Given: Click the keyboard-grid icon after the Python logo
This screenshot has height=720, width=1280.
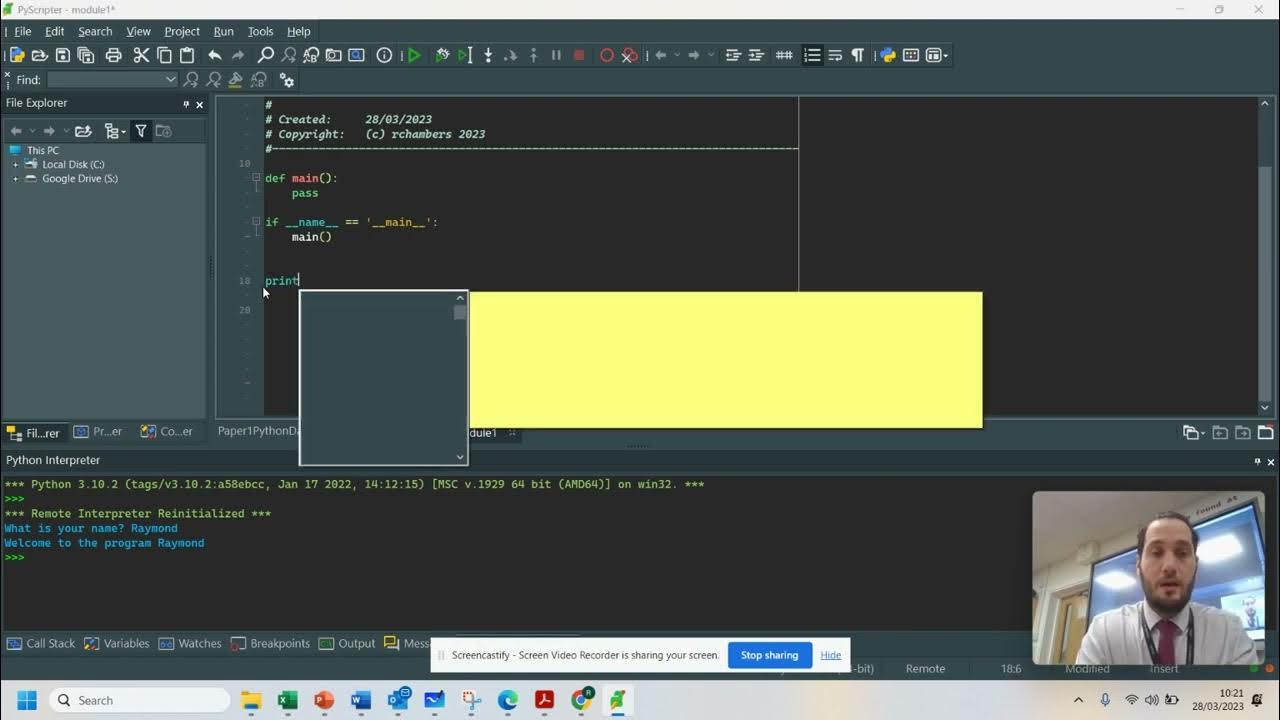Looking at the screenshot, I should [911, 56].
